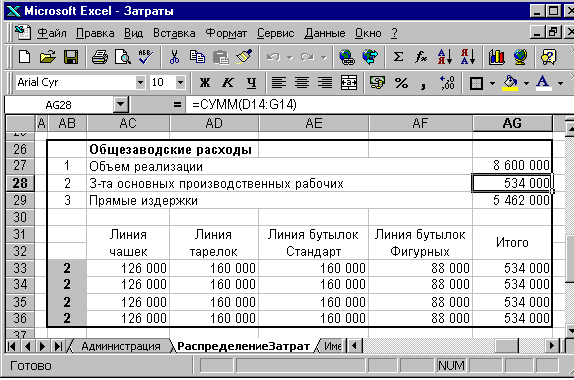The height and width of the screenshot is (380, 574).
Task: Run the spelling check ABC icon
Action: point(145,57)
